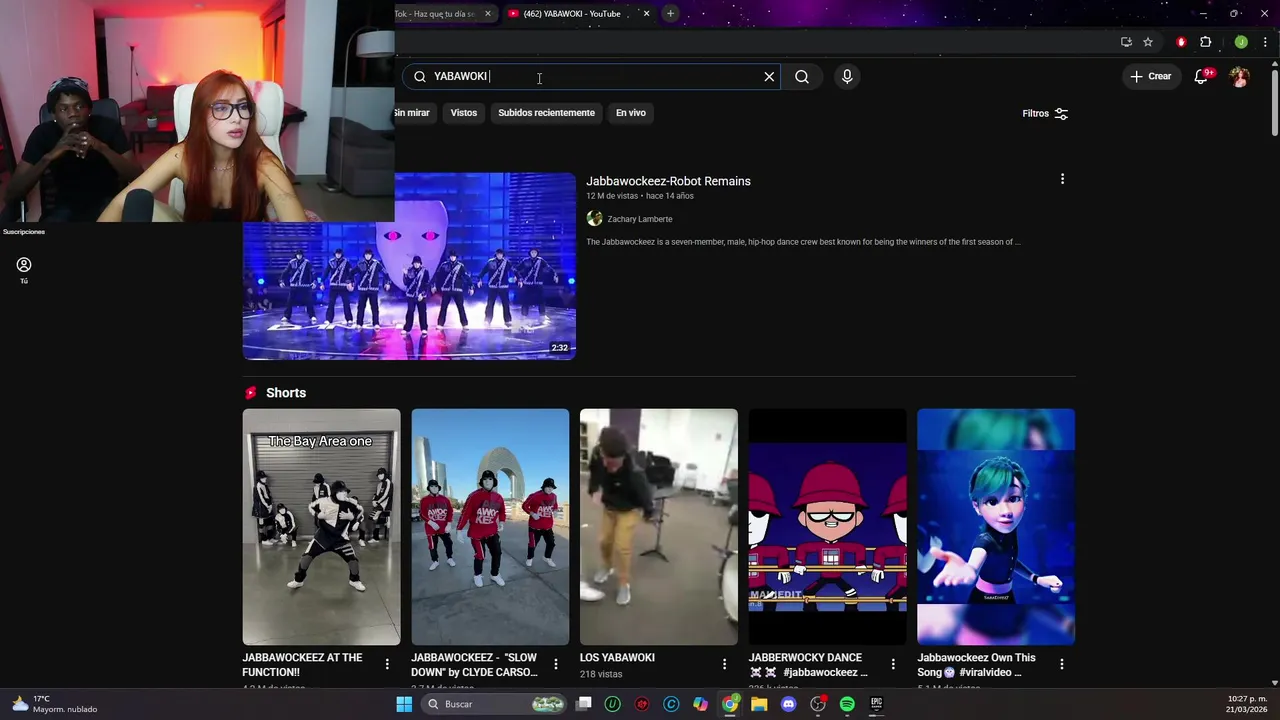The image size is (1280, 720).
Task: Open OBS Studio from the taskbar
Action: coord(818,704)
